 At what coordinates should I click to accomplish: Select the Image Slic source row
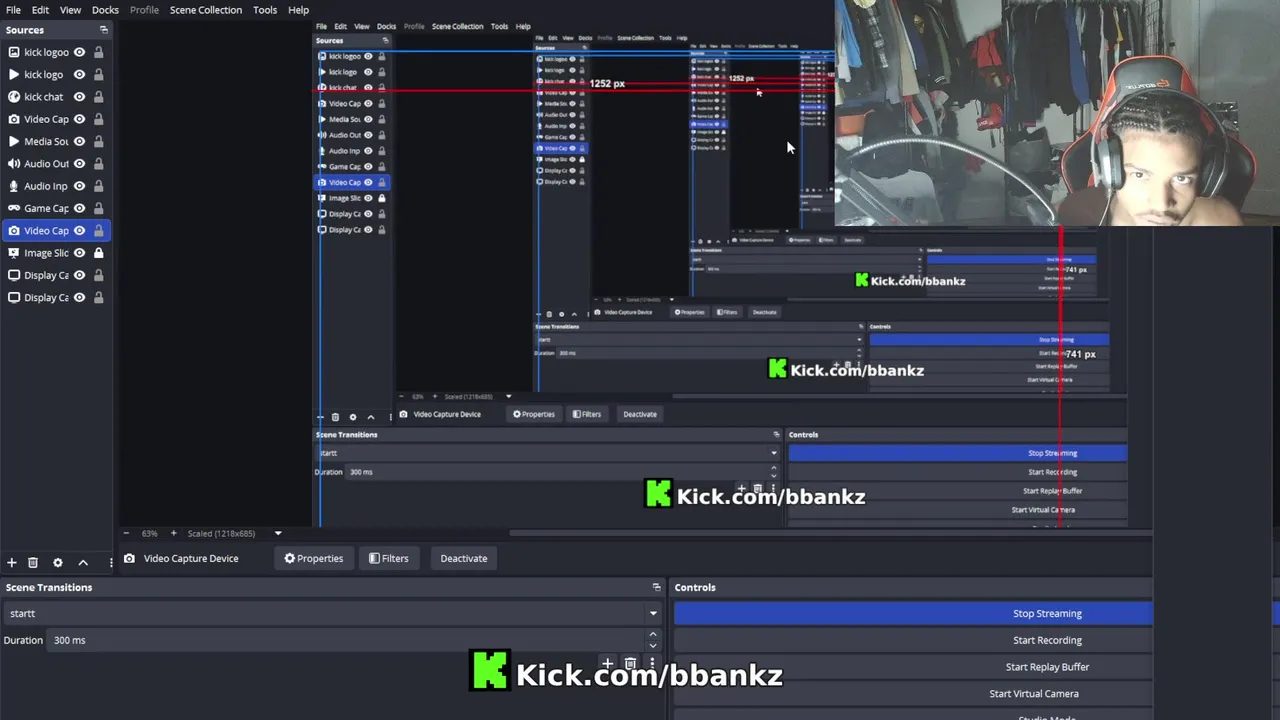[x=55, y=253]
